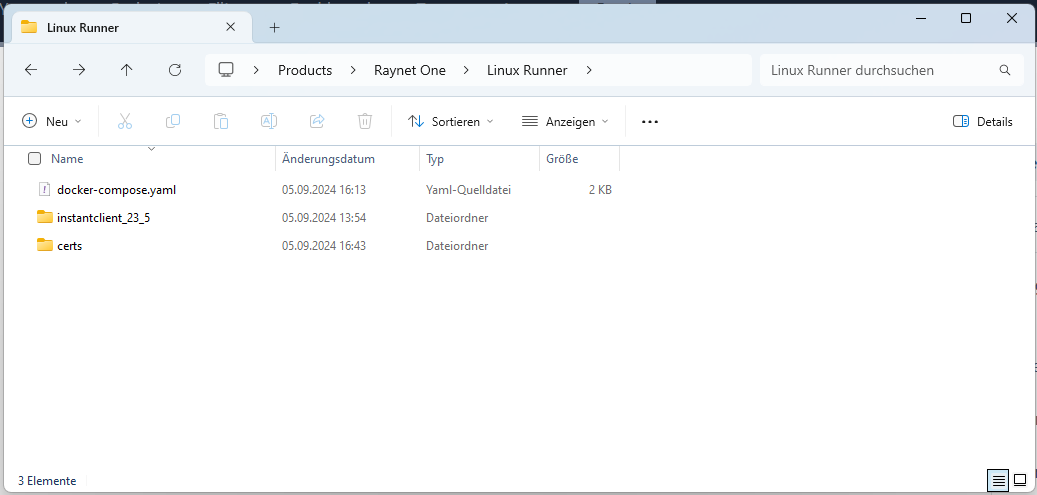1037x495 pixels.
Task: Open the more options ellipsis menu
Action: pyautogui.click(x=650, y=121)
